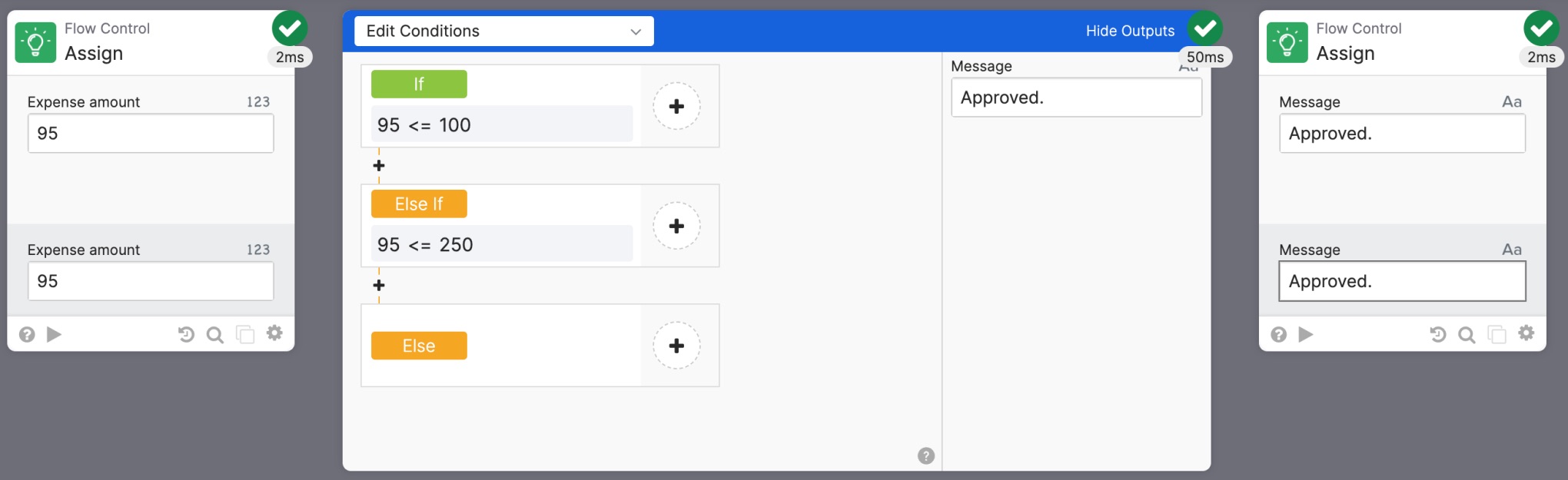
Task: Select the orange Else If label
Action: tap(419, 204)
